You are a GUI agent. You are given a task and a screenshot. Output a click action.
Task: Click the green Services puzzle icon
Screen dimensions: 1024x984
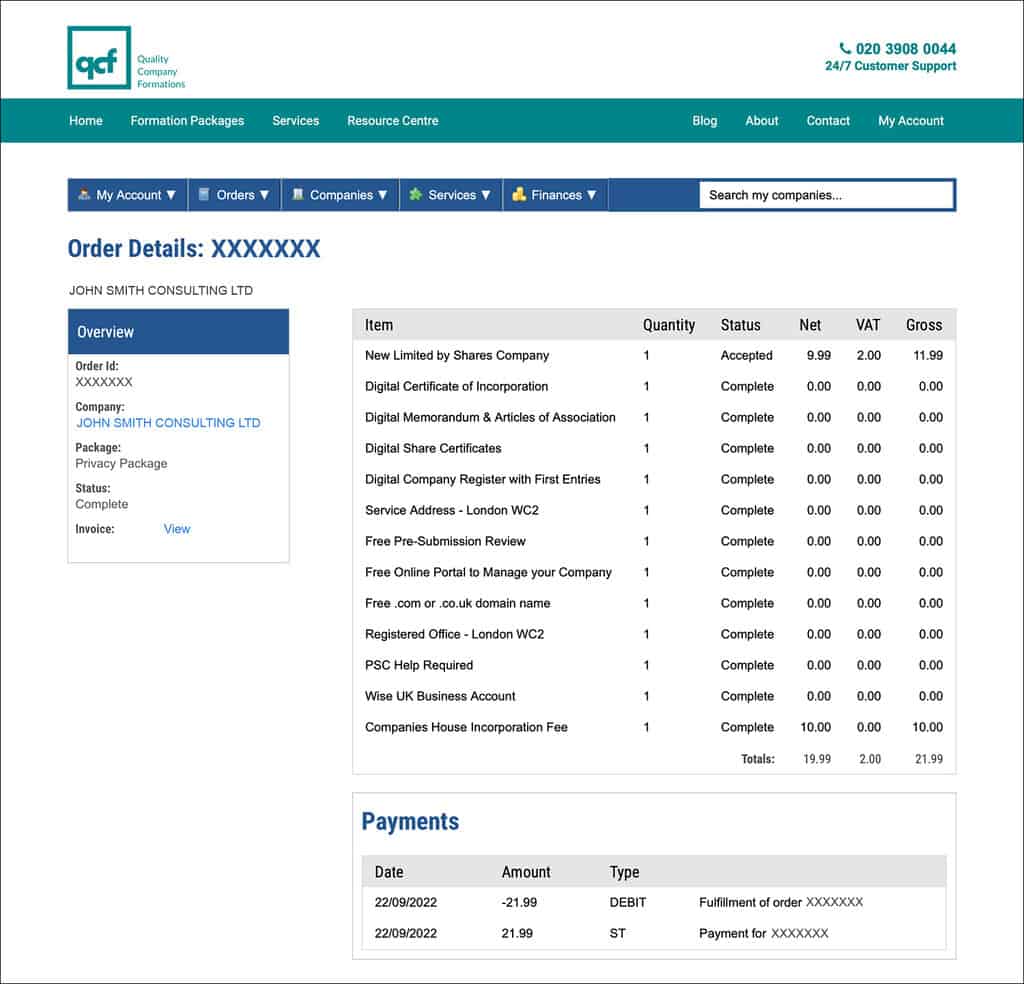coord(415,195)
